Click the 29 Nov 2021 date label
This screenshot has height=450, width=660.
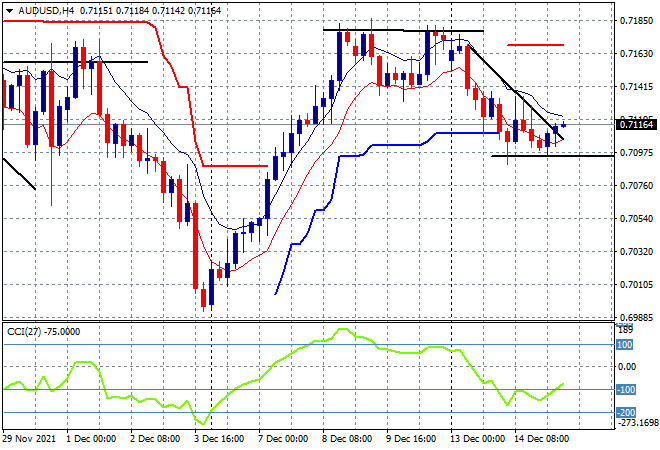coord(29,439)
